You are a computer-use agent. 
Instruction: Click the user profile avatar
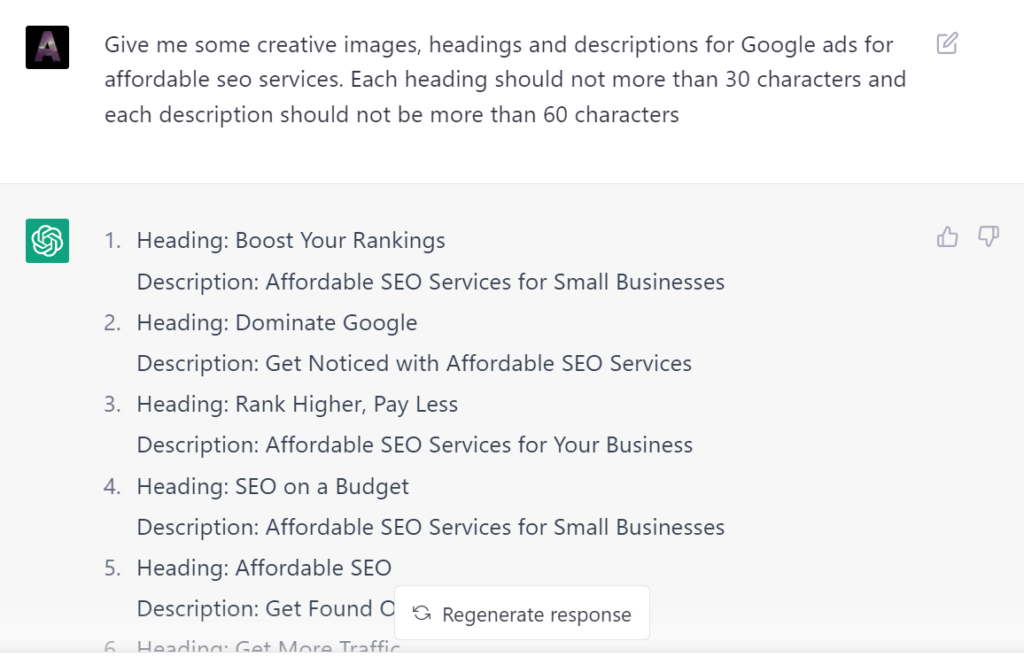point(47,47)
